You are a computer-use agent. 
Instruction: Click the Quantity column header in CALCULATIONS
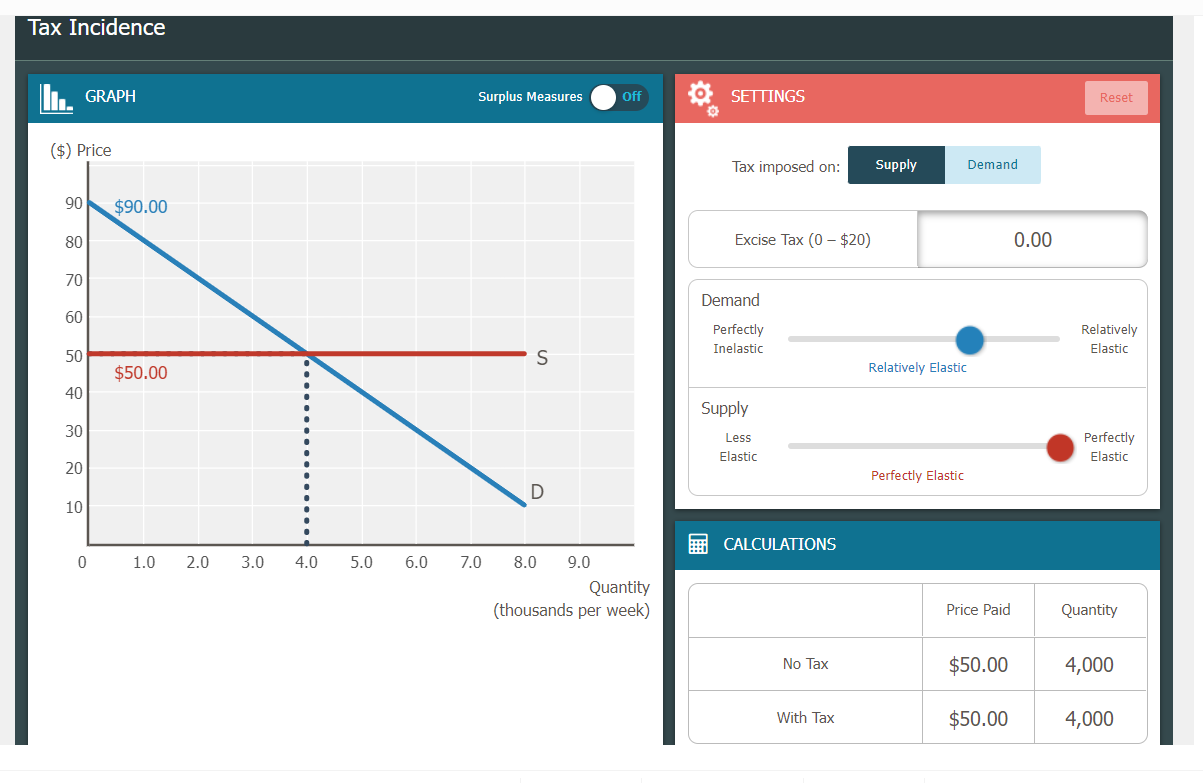point(1089,610)
